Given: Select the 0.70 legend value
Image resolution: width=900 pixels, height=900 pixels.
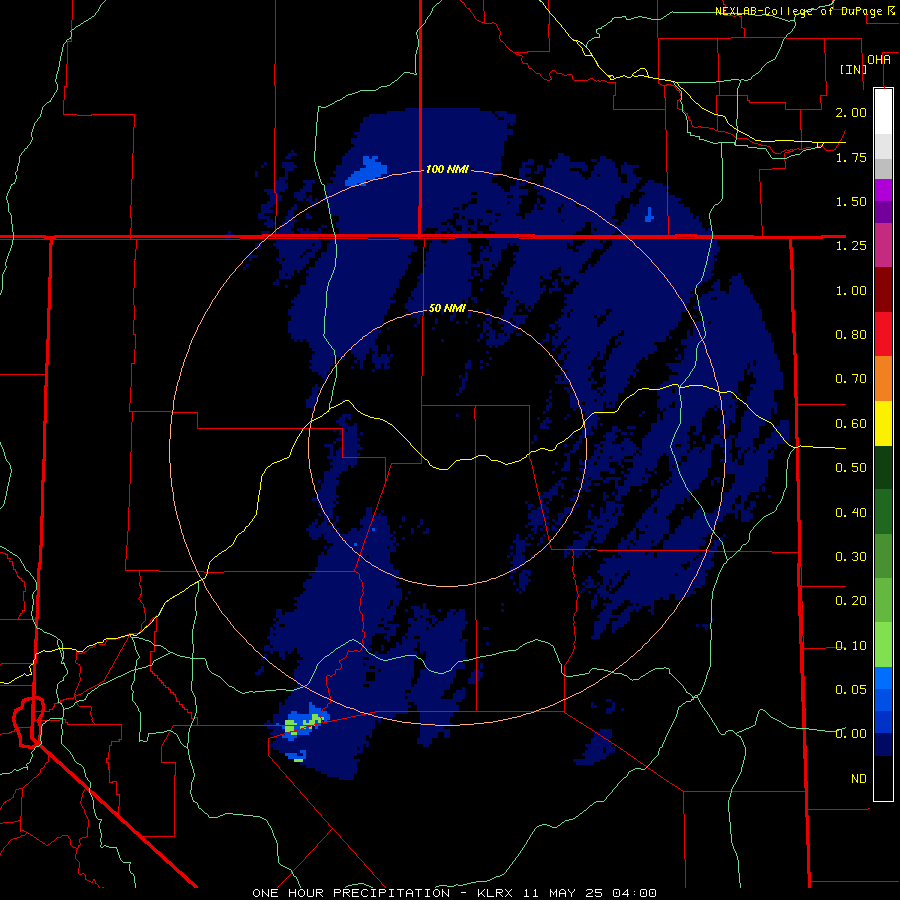Looking at the screenshot, I should pyautogui.click(x=851, y=379).
